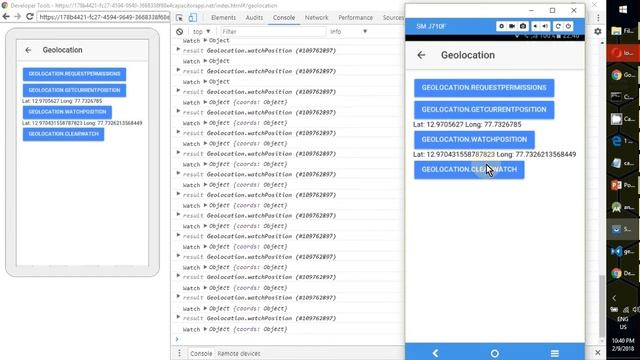Switch to the Audits tab
This screenshot has width=640, height=360.
pos(254,18)
